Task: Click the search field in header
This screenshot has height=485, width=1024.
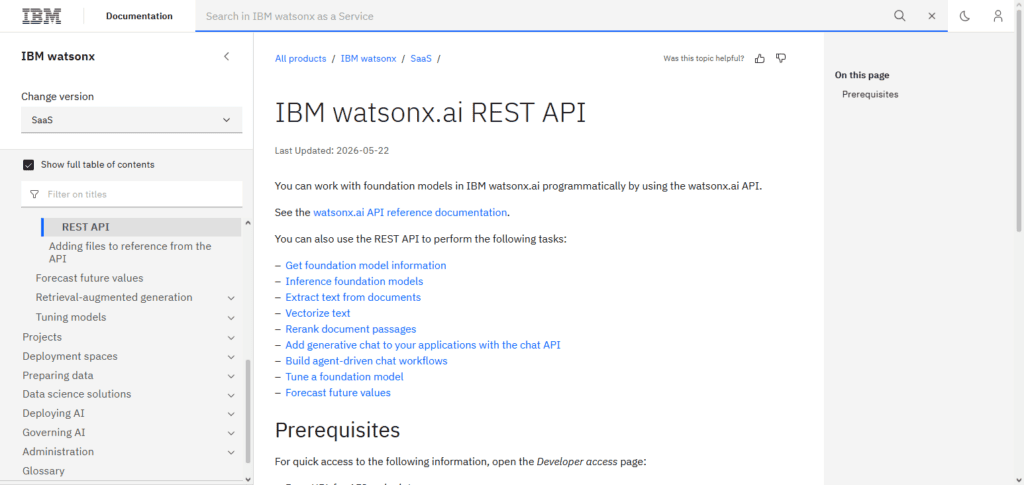Action: point(543,16)
